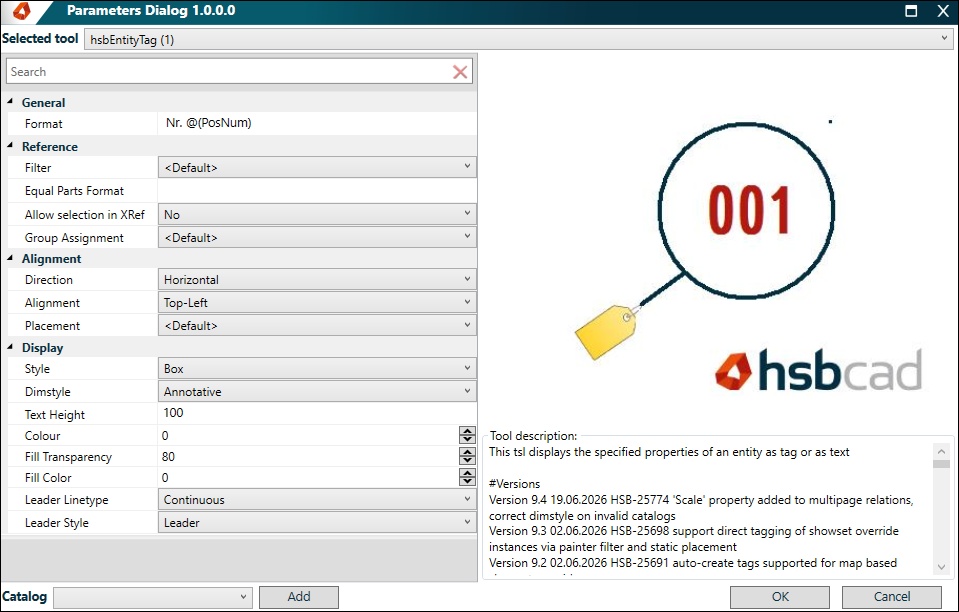Image resolution: width=959 pixels, height=612 pixels.
Task: Open the Dimstyle dropdown set to Annotative
Action: pos(317,391)
